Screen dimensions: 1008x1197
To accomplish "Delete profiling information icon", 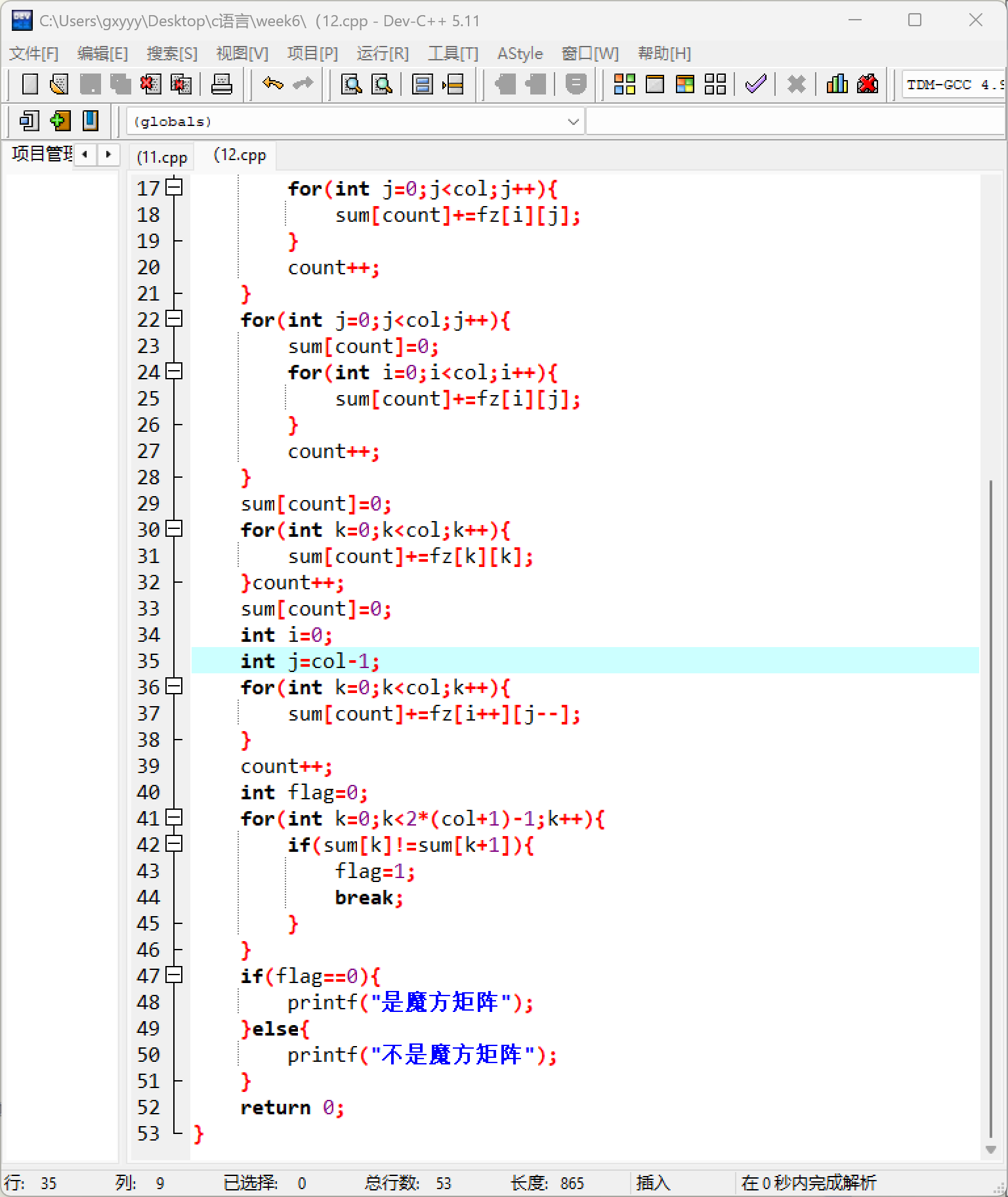I will click(x=868, y=84).
